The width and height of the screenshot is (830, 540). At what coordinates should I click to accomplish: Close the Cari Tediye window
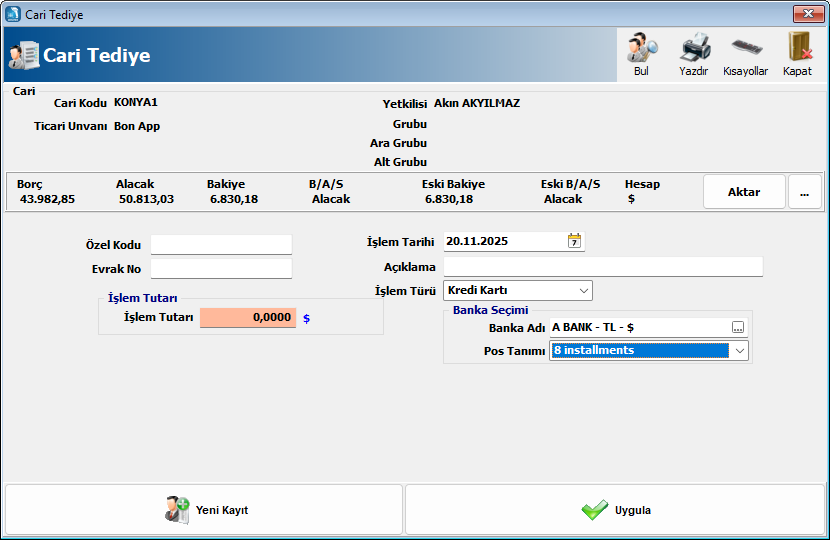pyautogui.click(x=807, y=14)
